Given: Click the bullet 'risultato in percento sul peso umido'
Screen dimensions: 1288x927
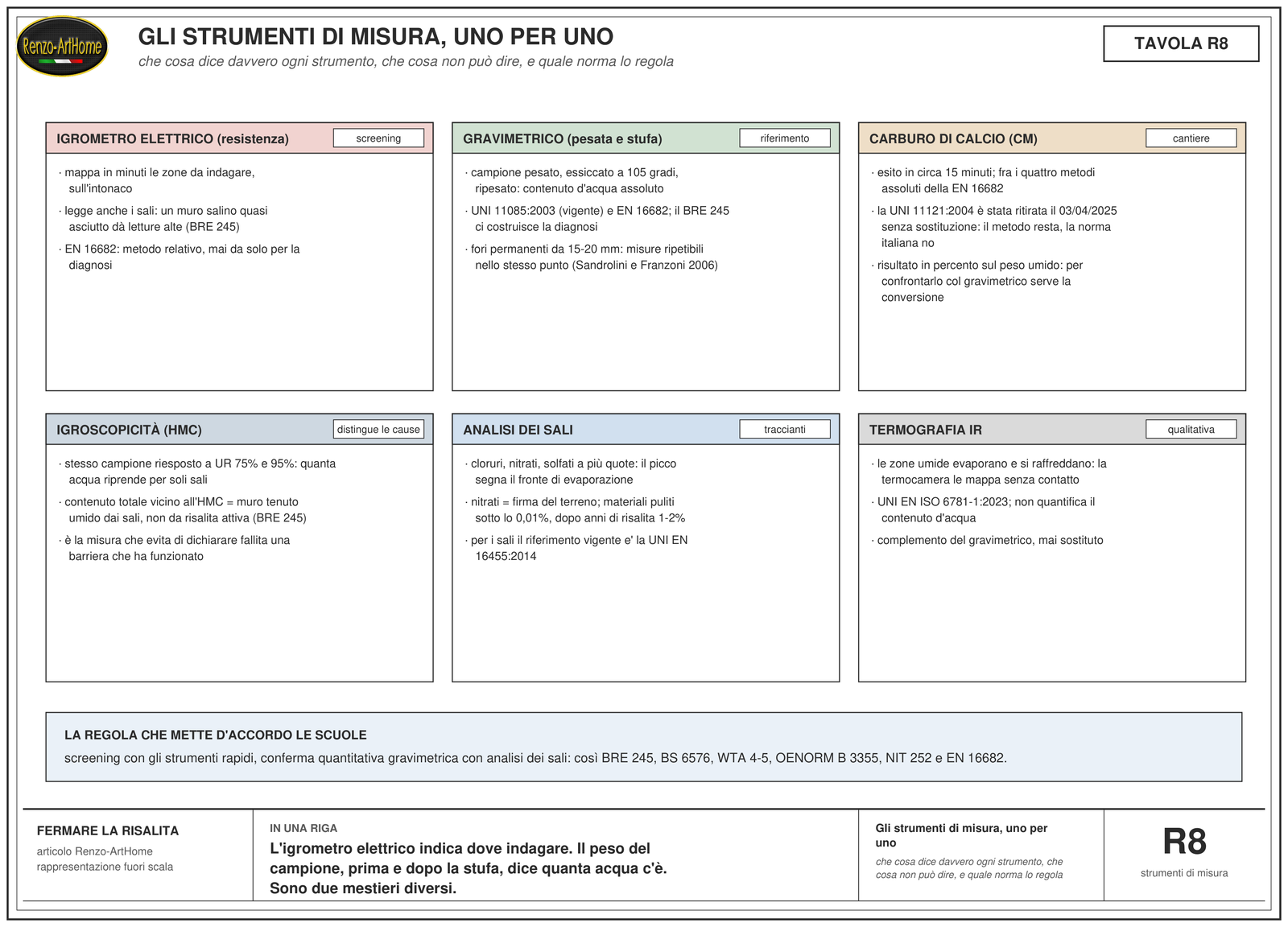Looking at the screenshot, I should click(976, 282).
